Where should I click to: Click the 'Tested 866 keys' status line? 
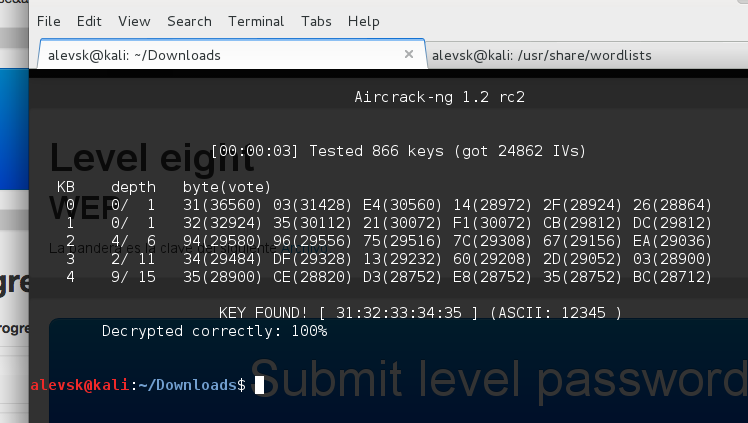tap(398, 151)
